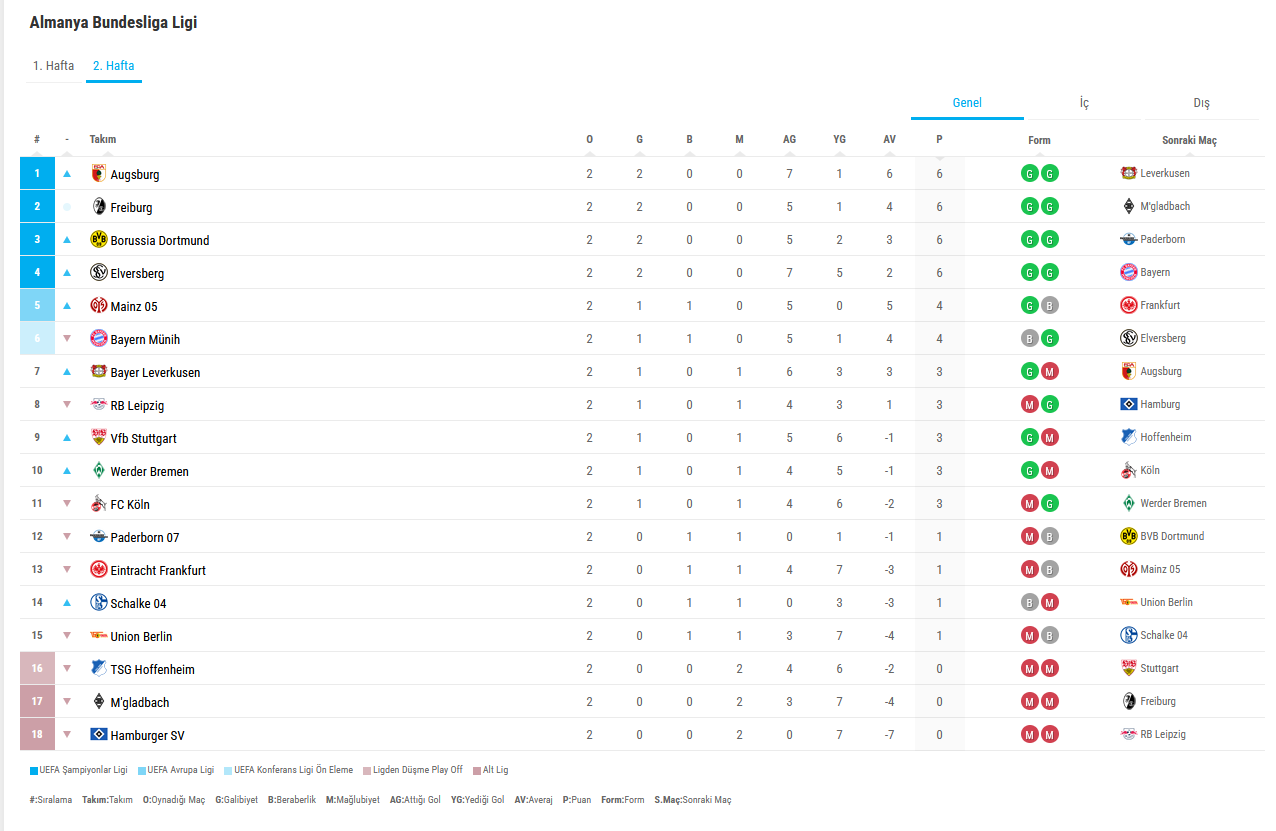Sort table by the B column header

pos(689,140)
